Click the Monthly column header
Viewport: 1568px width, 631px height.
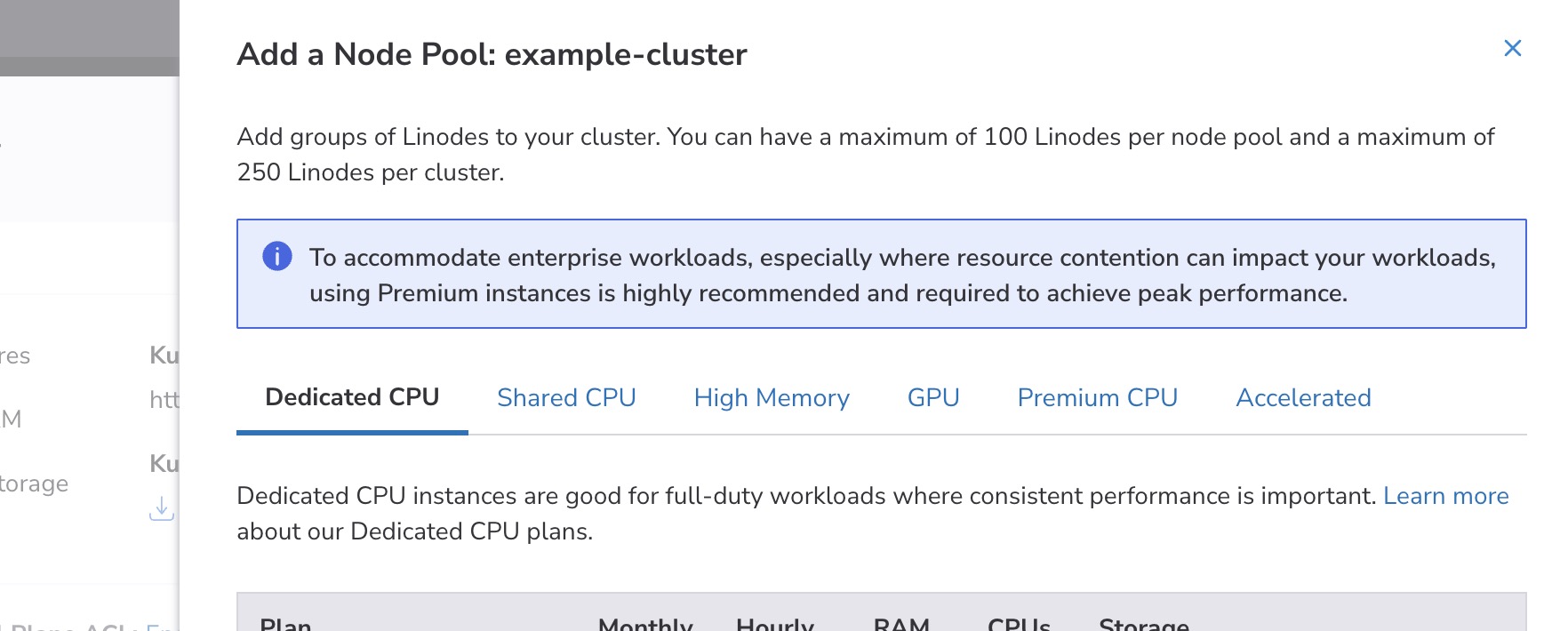click(x=645, y=624)
